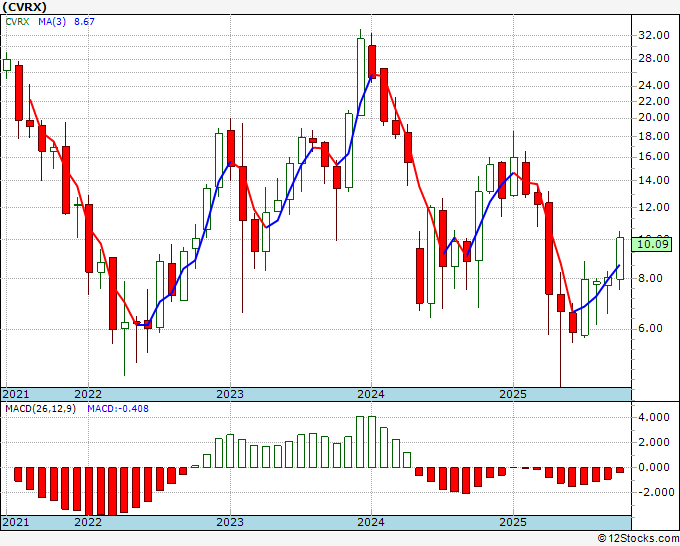Click the MACD(26,12,9) indicator label
Screen dimensions: 680x546
tap(40, 409)
